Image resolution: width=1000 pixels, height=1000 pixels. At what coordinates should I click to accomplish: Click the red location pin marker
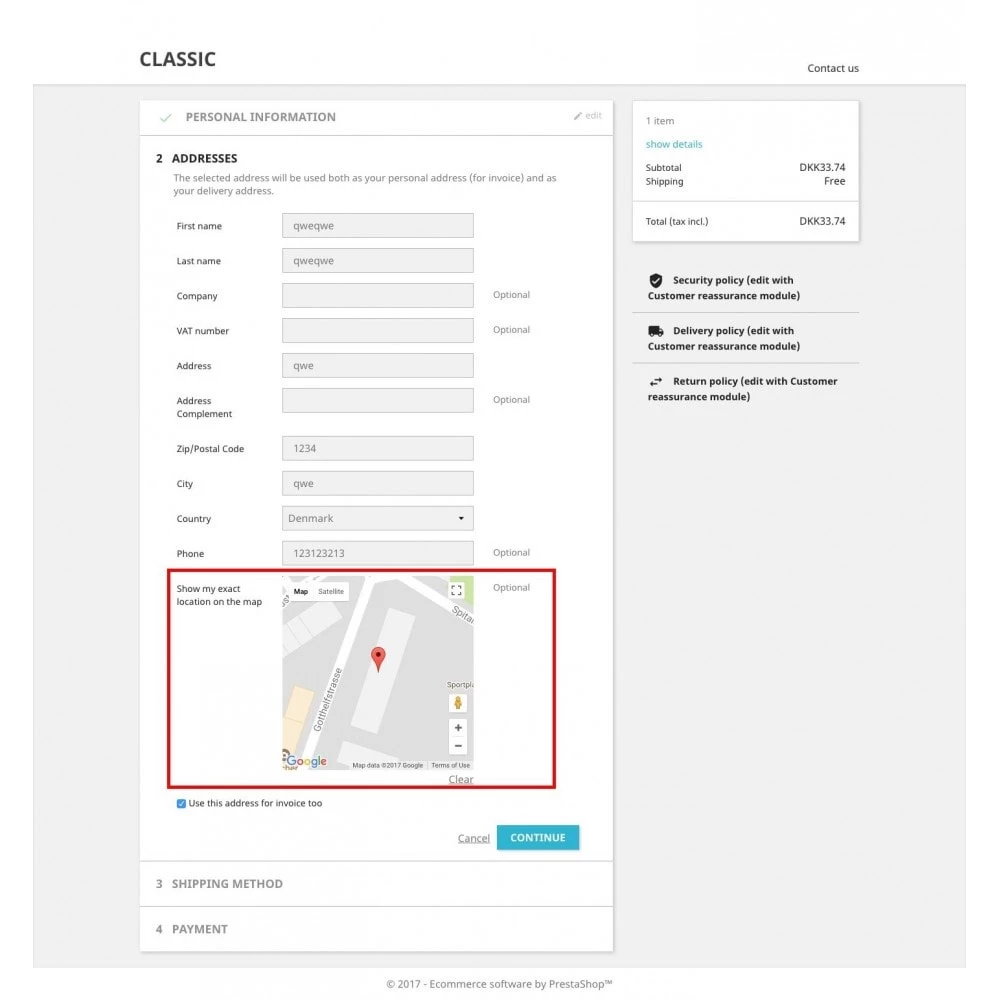coord(378,659)
